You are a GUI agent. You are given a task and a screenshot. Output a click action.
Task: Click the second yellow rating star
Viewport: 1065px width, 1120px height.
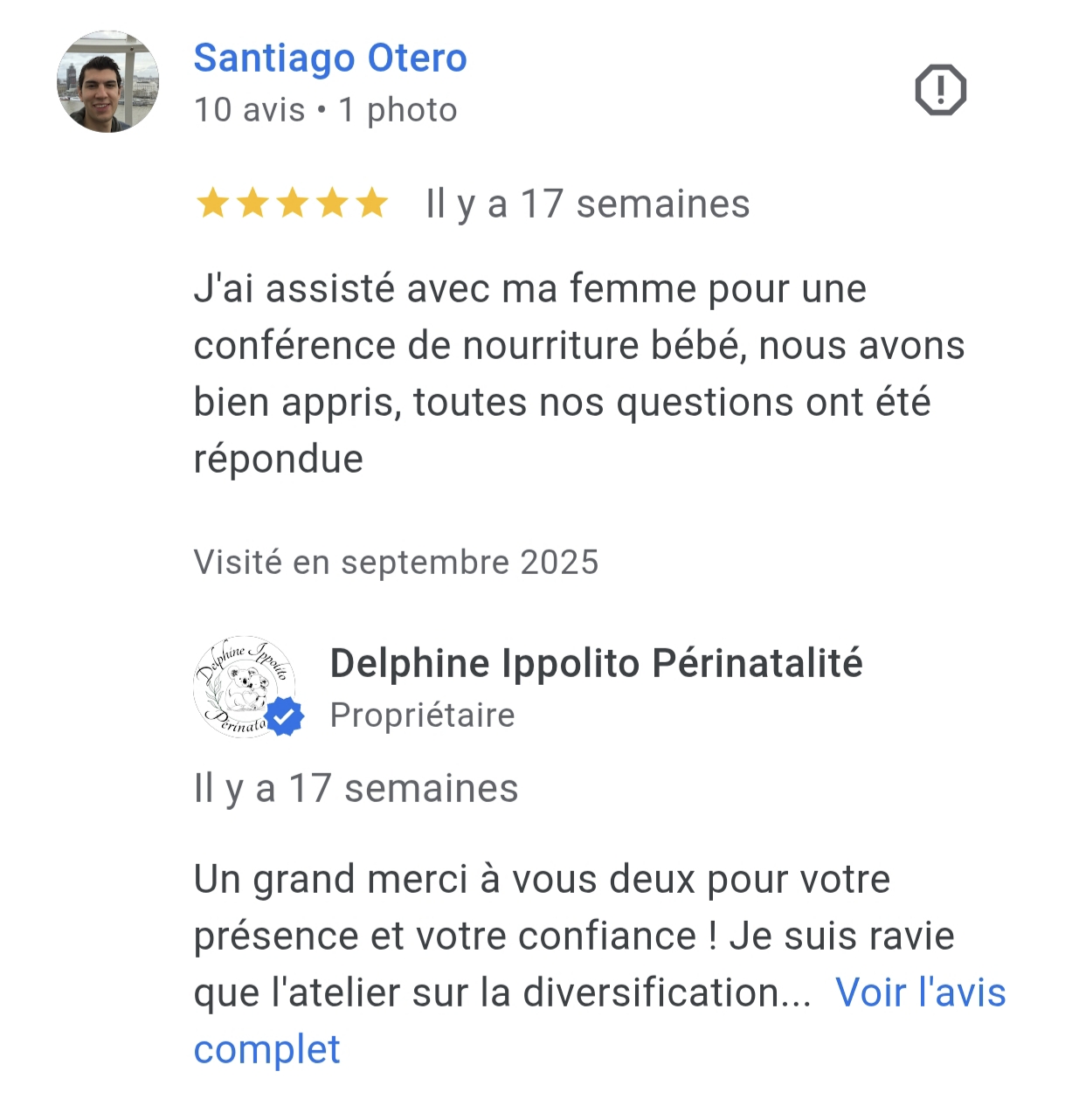click(252, 204)
